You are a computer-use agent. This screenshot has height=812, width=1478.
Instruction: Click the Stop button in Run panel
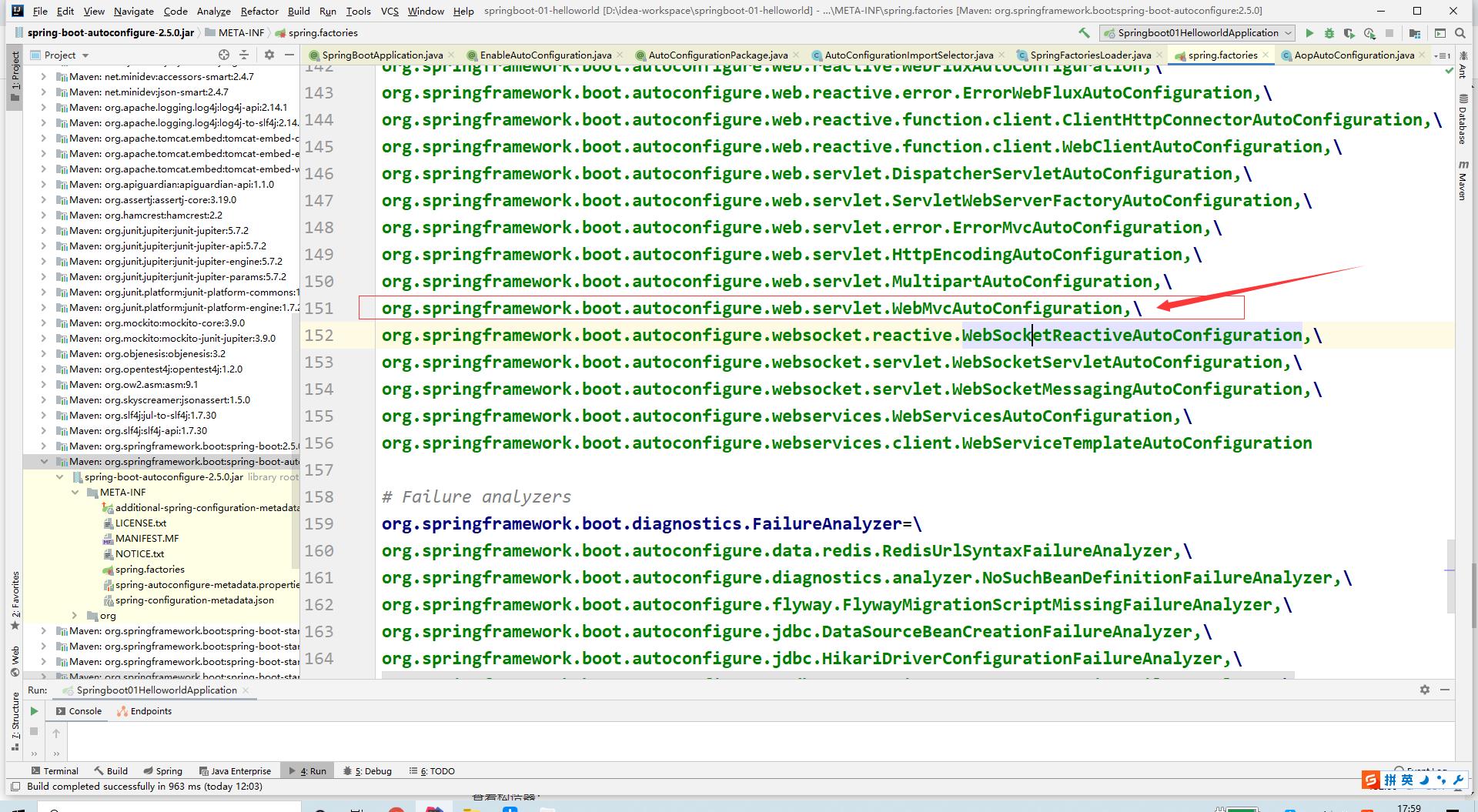point(34,731)
